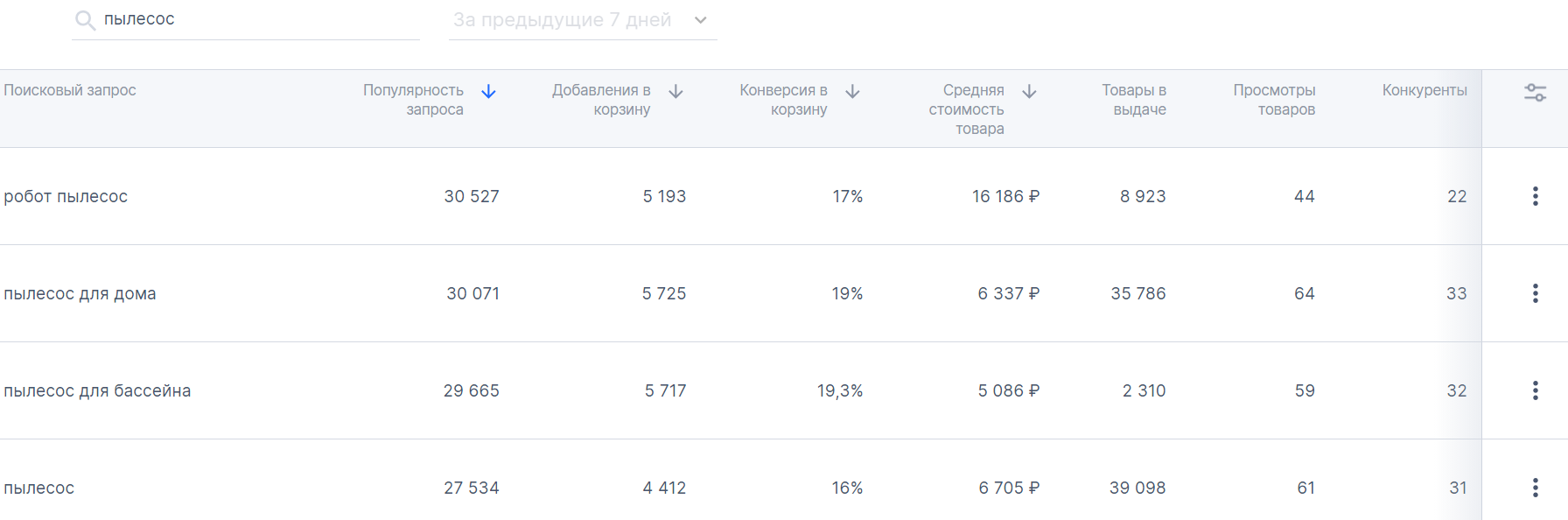Open actions menu for пылесос для дома
The height and width of the screenshot is (520, 1568).
[x=1535, y=293]
